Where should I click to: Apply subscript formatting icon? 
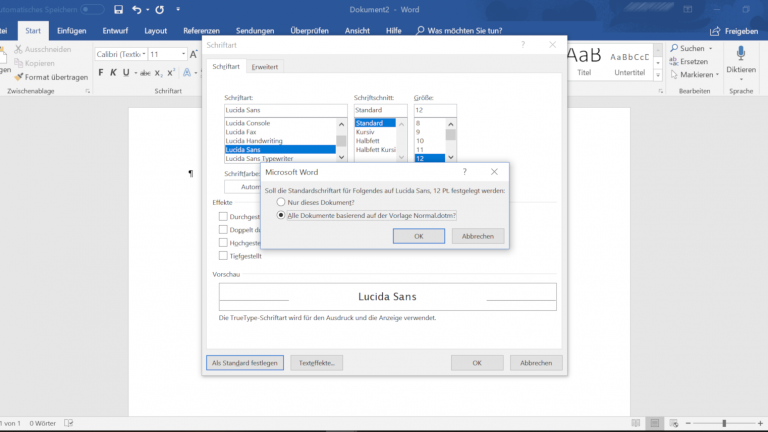click(155, 73)
